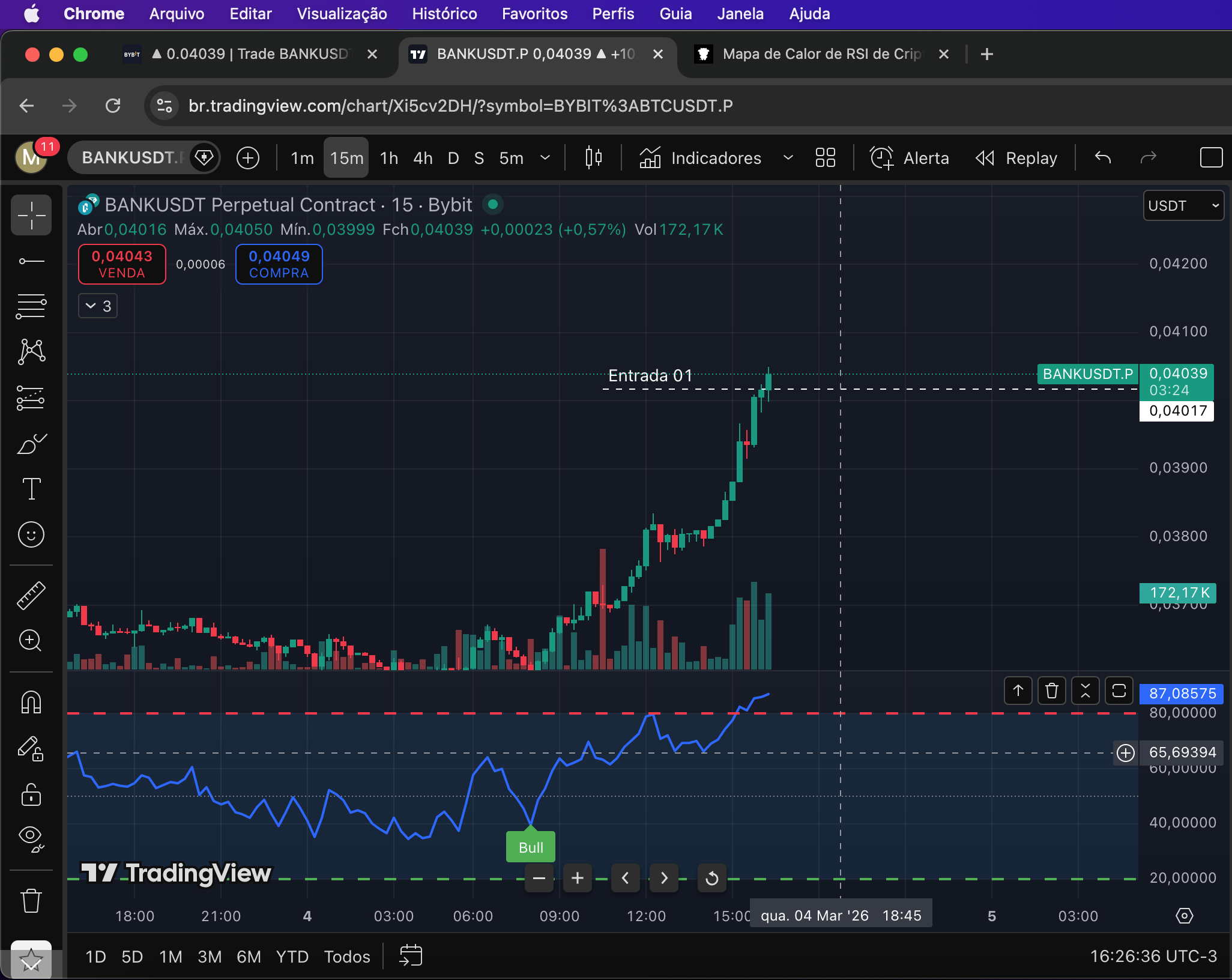The width and height of the screenshot is (1232, 980).
Task: Open the timeframe interval dropdown chevron
Action: coord(545,158)
